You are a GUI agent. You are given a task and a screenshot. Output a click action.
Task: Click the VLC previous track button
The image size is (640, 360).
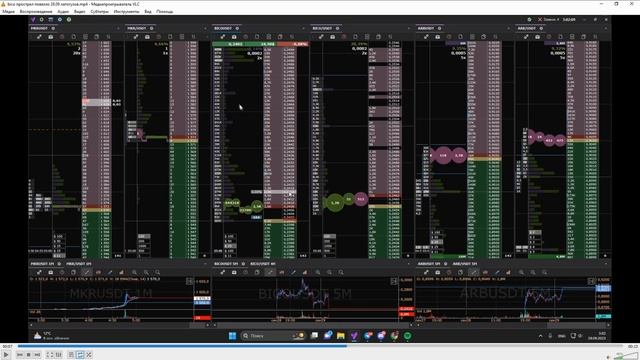20,355
